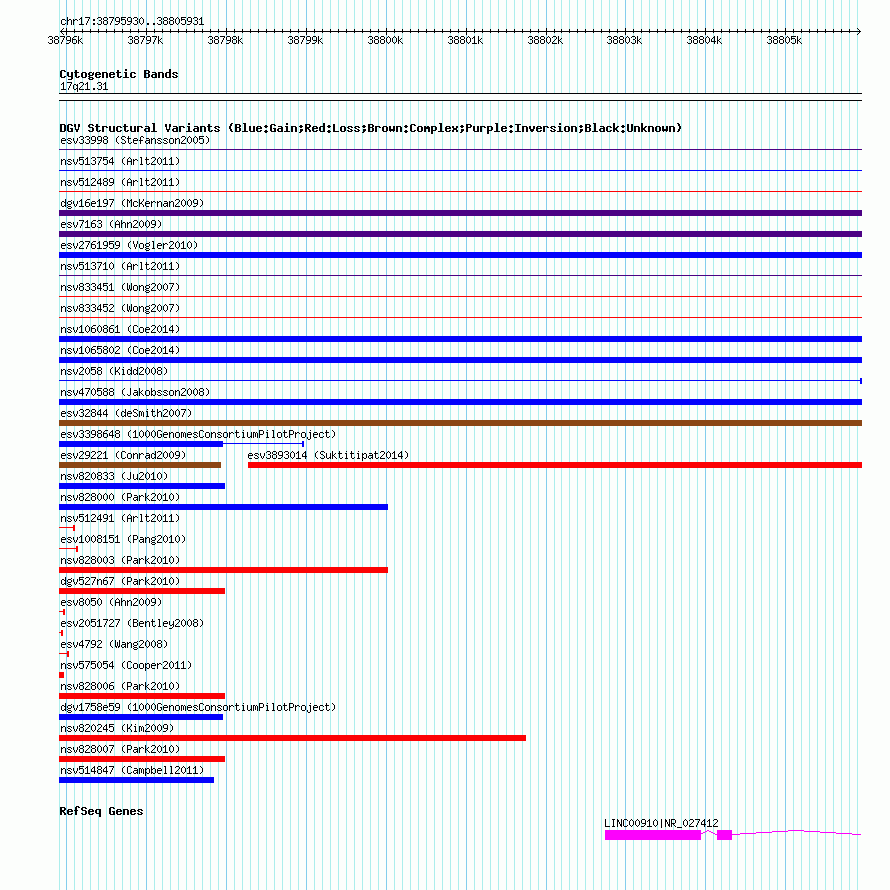The width and height of the screenshot is (890, 890).
Task: Click the large magenta LINC00910 exon
Action: tap(653, 835)
